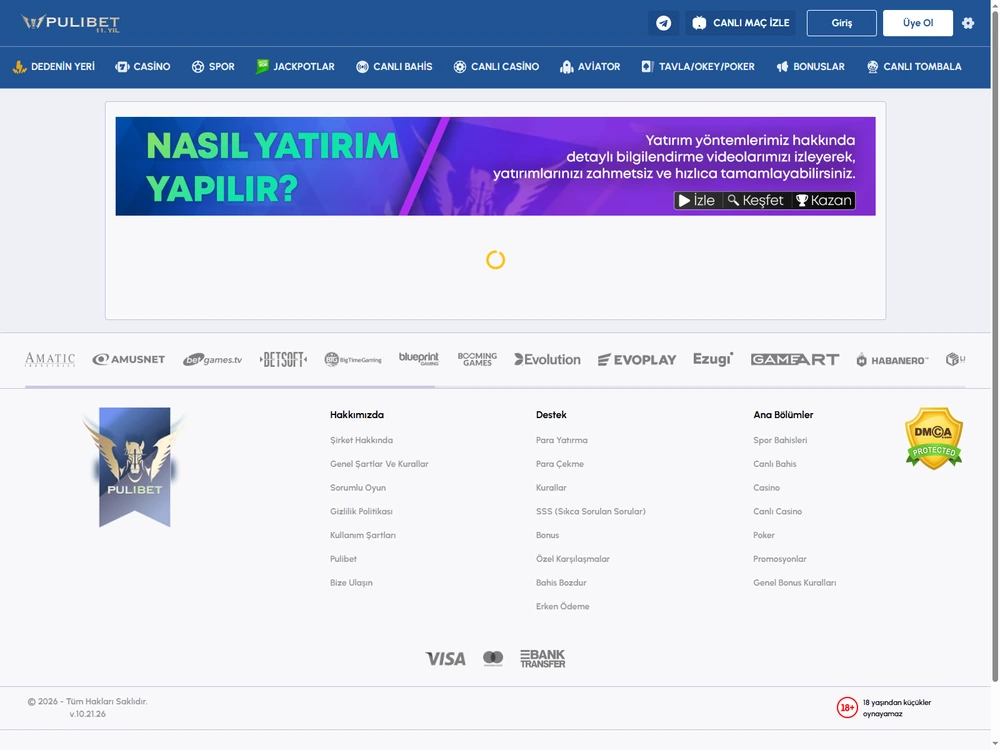Open the Jackpotlar menu item
This screenshot has width=1000, height=750.
[x=295, y=66]
